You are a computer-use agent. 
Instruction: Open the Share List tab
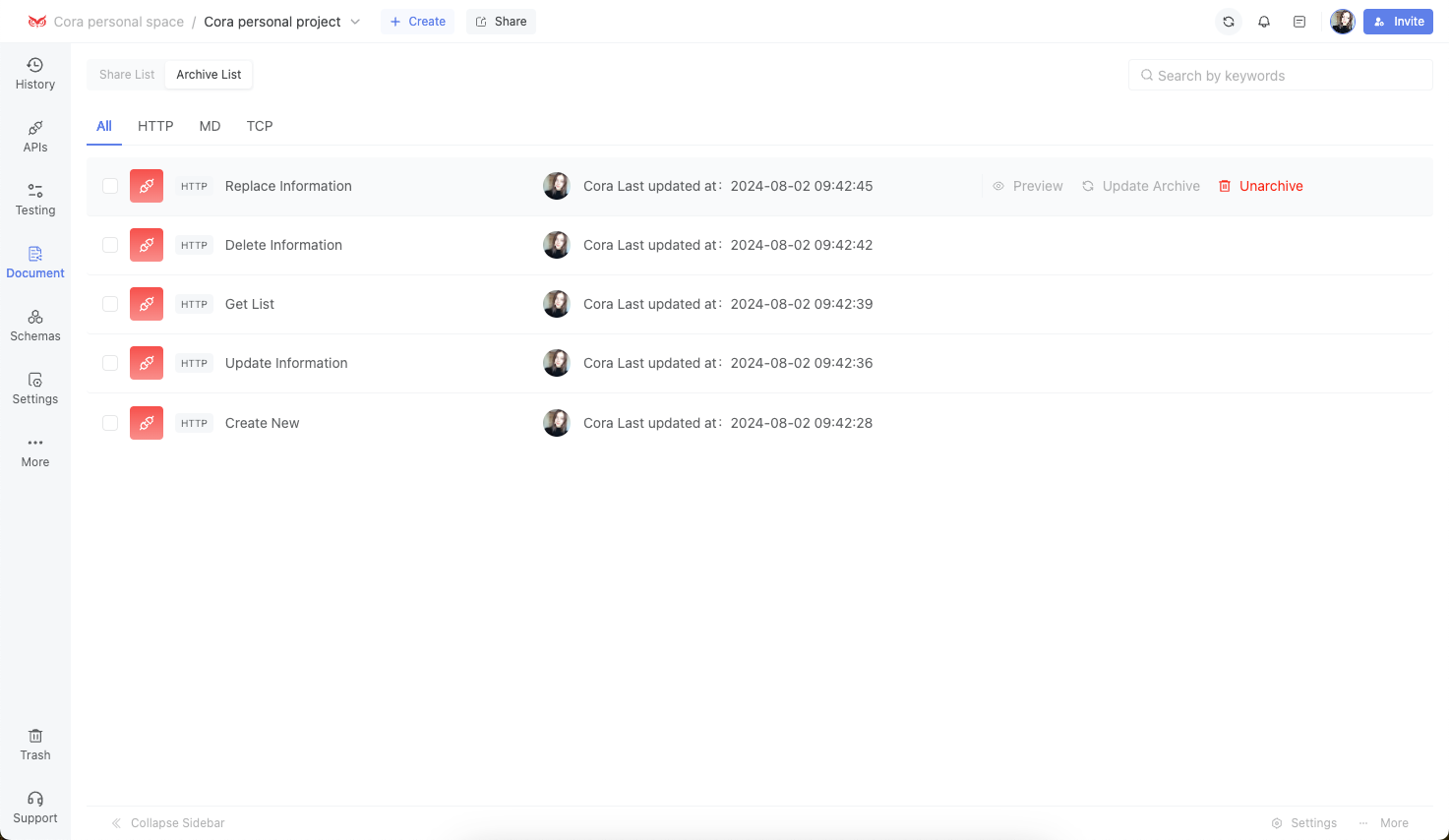[x=127, y=75]
